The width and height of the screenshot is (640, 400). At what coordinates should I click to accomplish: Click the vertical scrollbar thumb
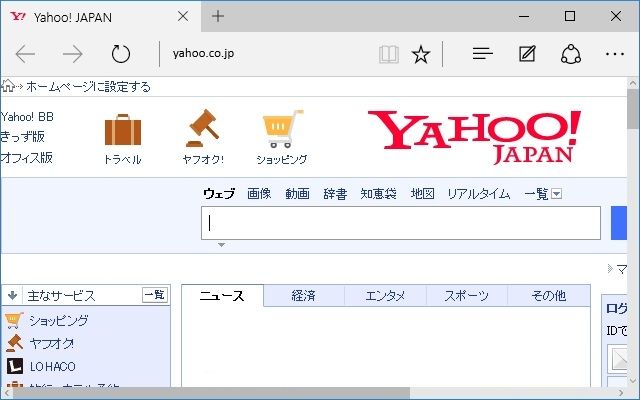click(633, 109)
